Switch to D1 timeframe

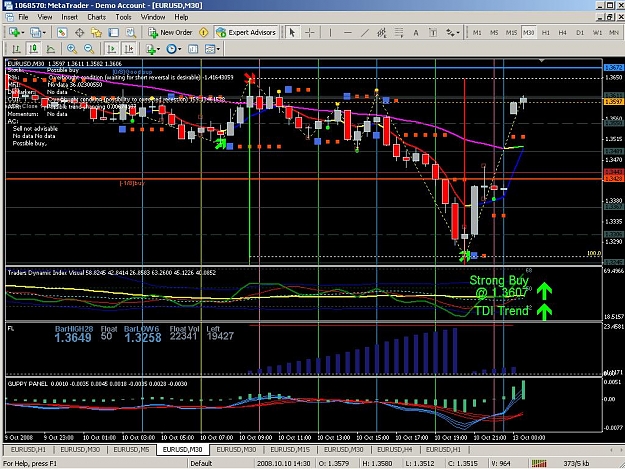pos(580,33)
